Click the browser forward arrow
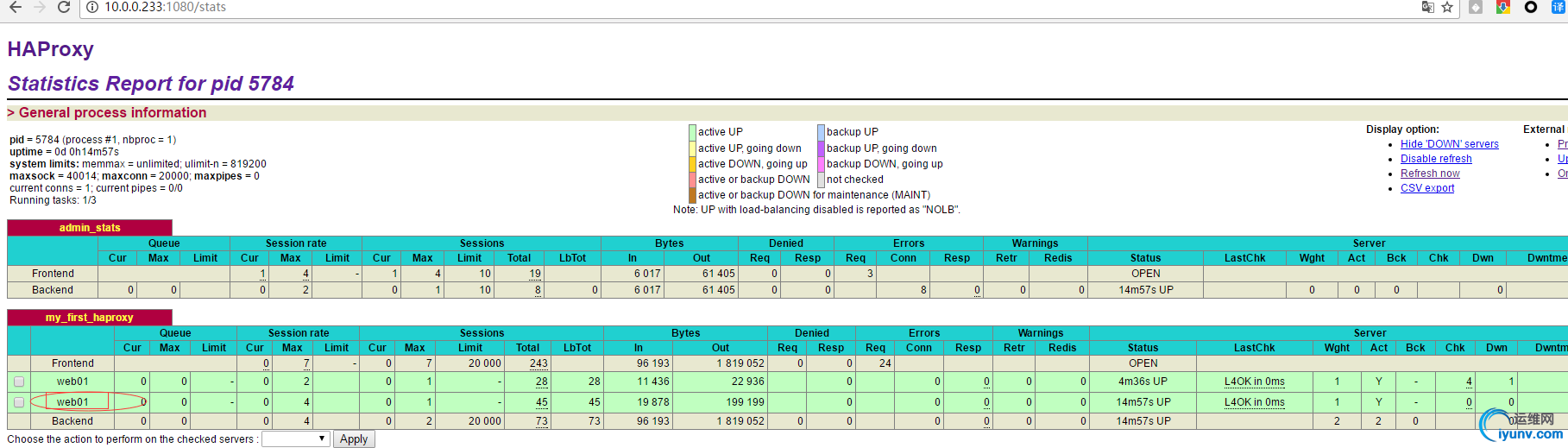 point(39,7)
